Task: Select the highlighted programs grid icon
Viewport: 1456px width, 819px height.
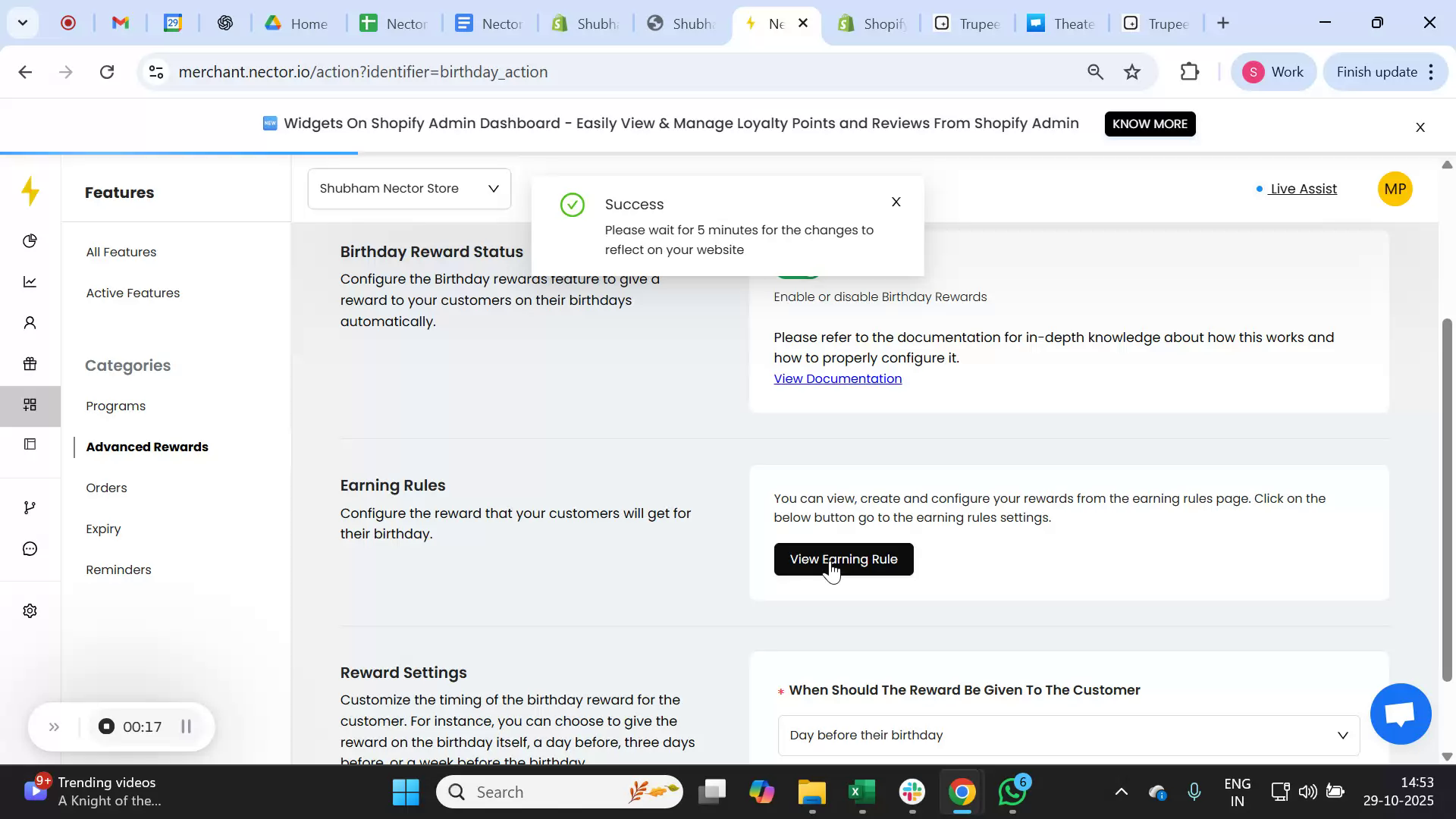Action: pyautogui.click(x=30, y=405)
